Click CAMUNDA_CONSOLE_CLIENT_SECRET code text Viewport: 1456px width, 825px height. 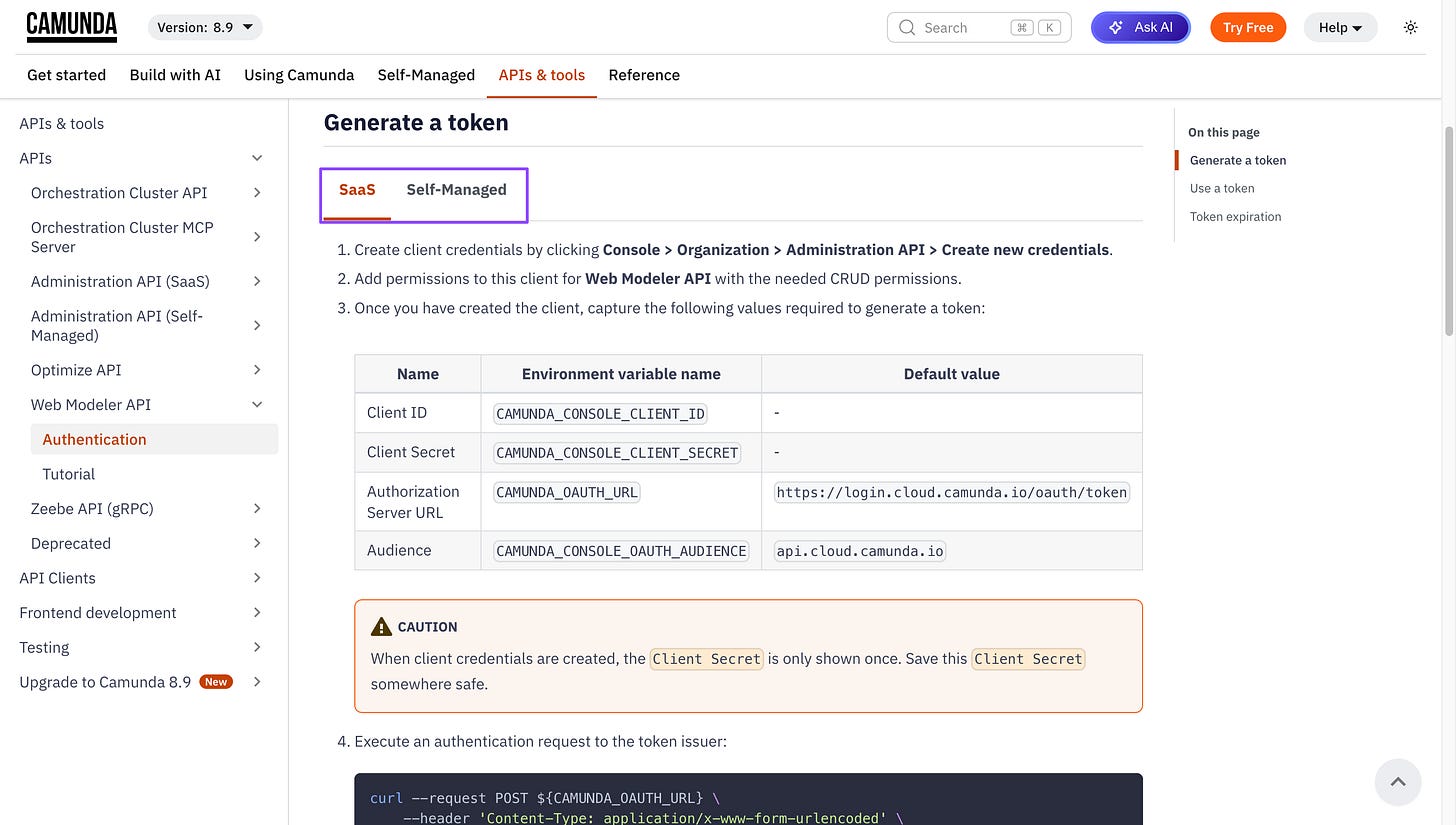tap(617, 452)
